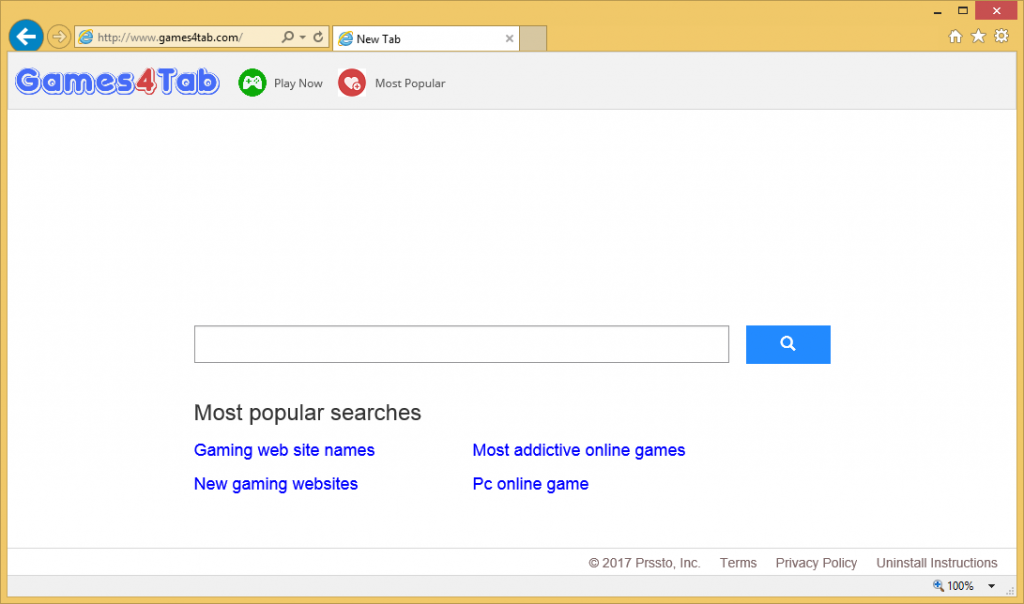Screen dimensions: 1024x604
Task: Click the browser Back arrow button
Action: pos(26,37)
